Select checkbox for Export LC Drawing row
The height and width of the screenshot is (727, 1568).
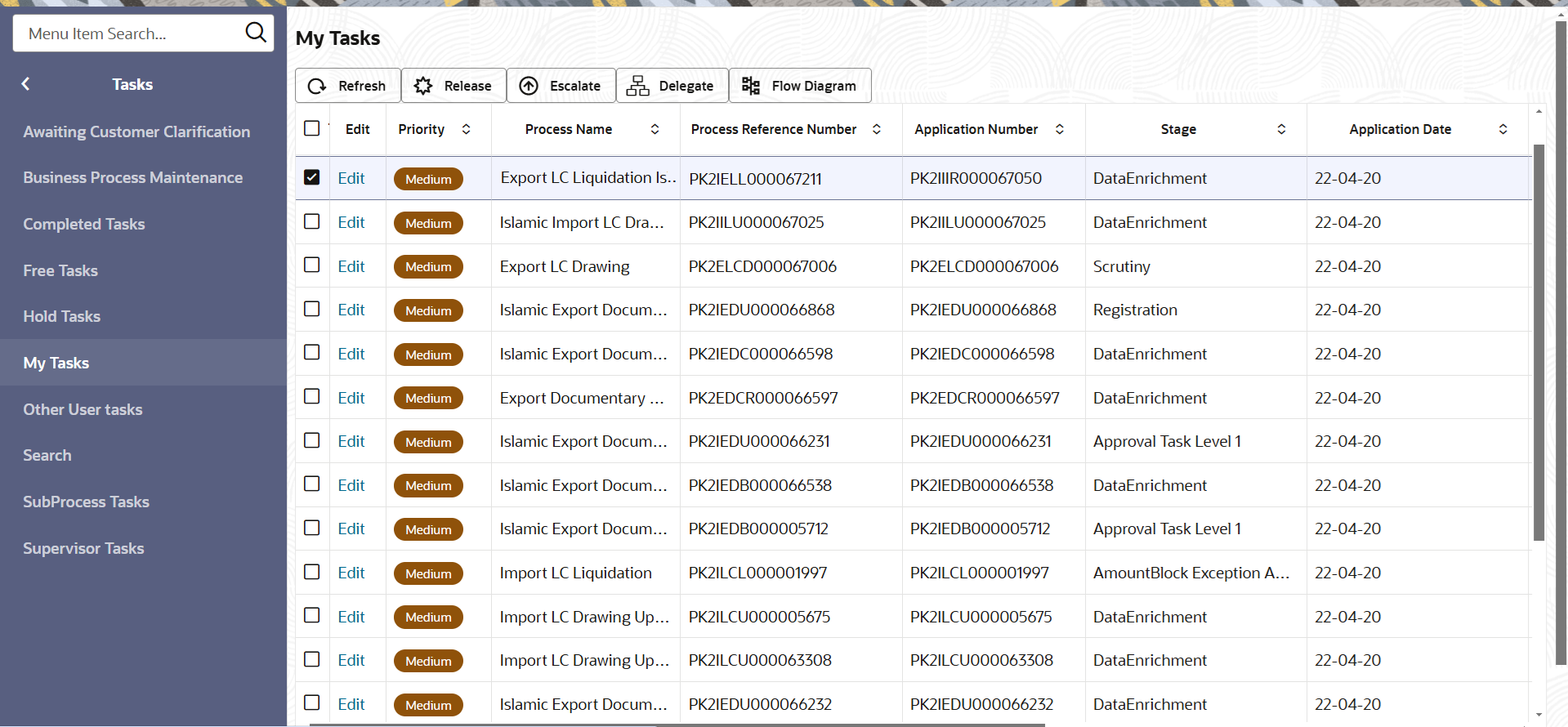311,265
